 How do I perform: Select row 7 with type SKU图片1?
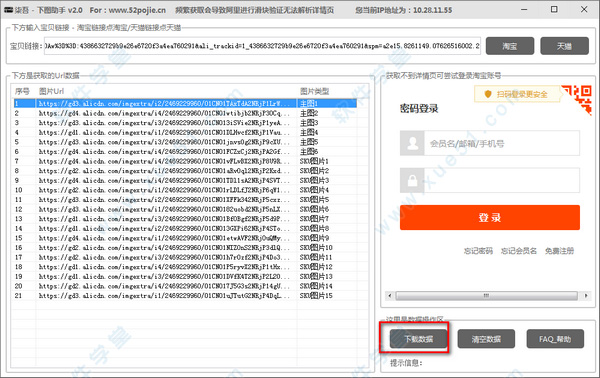185,161
